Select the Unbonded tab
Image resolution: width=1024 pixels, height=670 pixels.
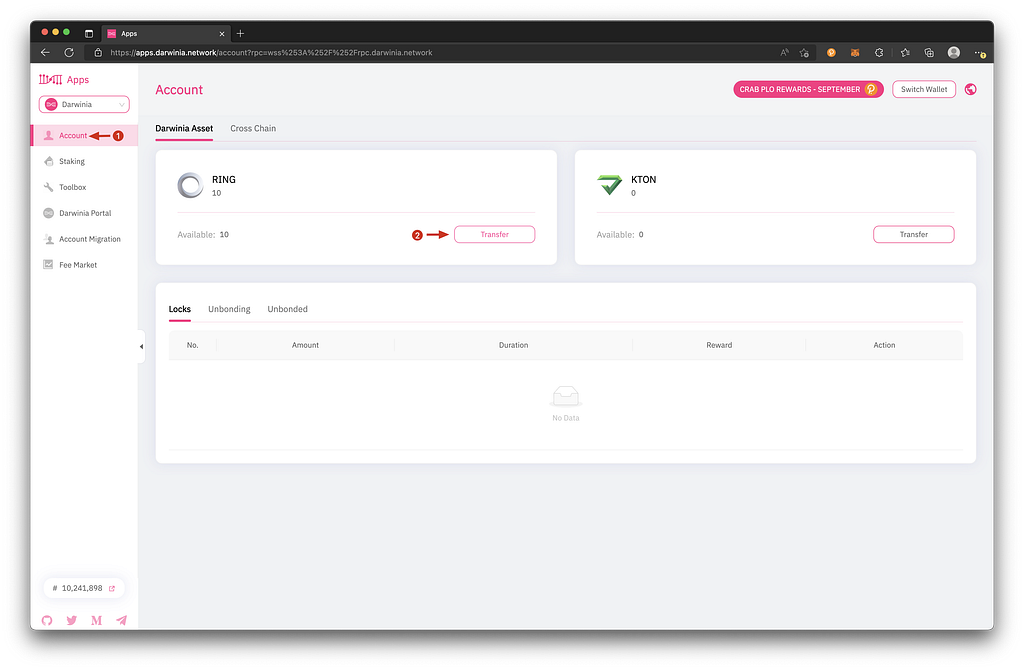click(x=287, y=310)
